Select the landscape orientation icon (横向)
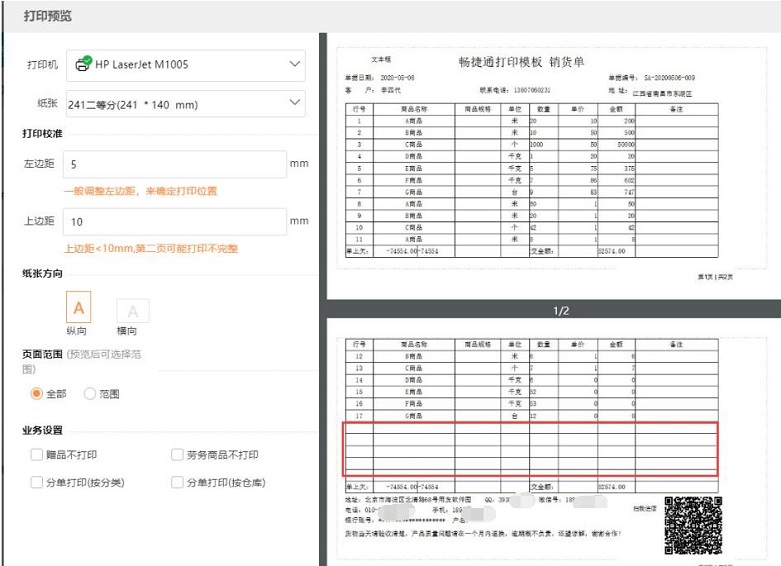This screenshot has width=781, height=566. click(132, 311)
